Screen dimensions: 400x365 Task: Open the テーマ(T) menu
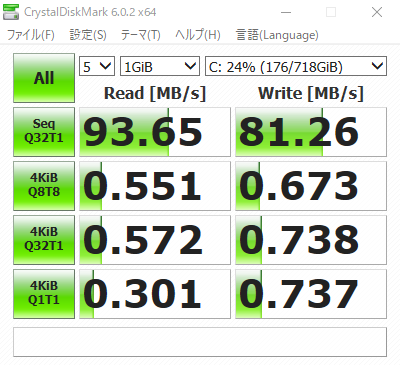pos(141,35)
